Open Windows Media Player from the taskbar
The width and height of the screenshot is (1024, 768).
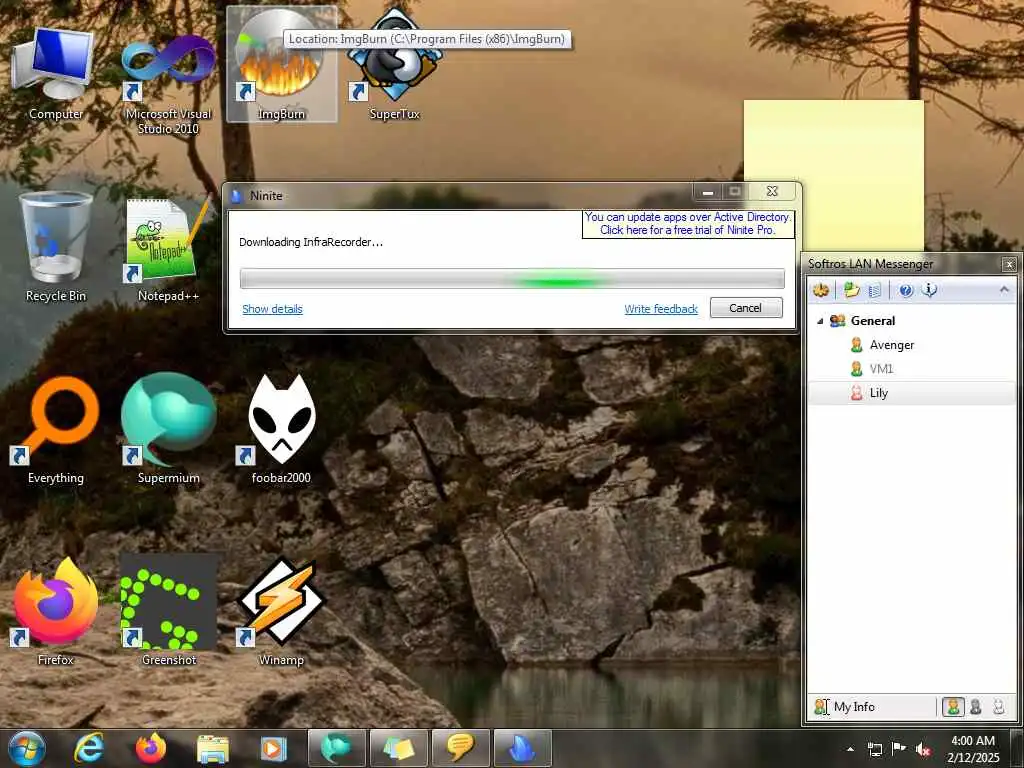point(274,748)
